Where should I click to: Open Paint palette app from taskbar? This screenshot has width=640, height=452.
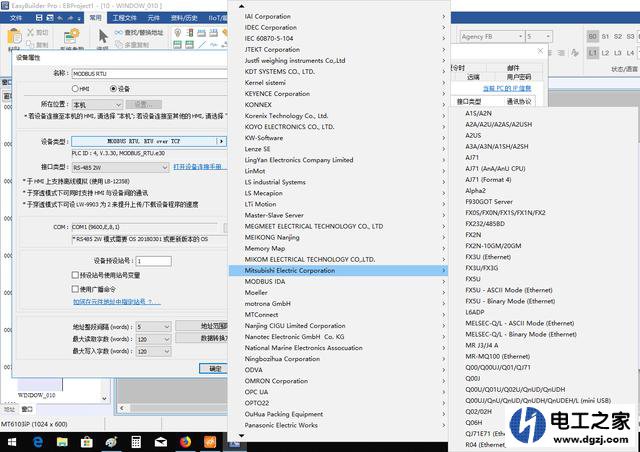click(111, 442)
